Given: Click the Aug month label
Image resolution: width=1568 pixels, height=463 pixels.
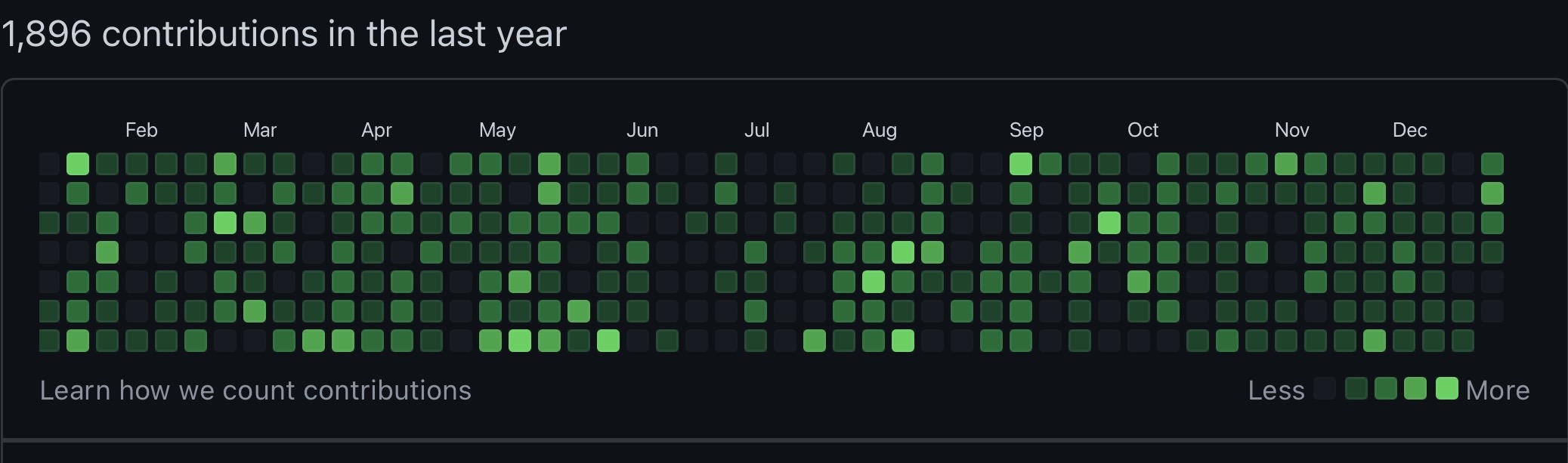Looking at the screenshot, I should (880, 130).
